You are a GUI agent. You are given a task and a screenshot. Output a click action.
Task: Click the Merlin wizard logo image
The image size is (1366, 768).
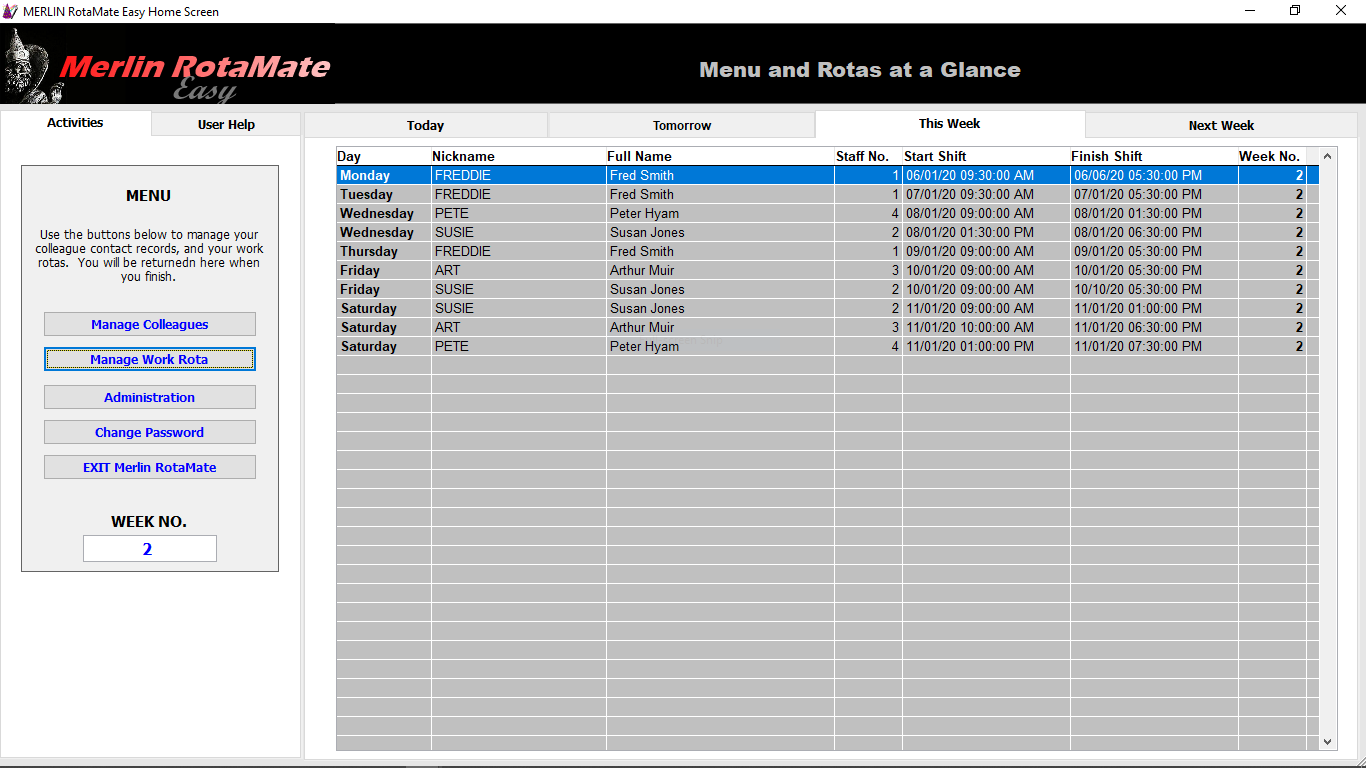pos(167,65)
